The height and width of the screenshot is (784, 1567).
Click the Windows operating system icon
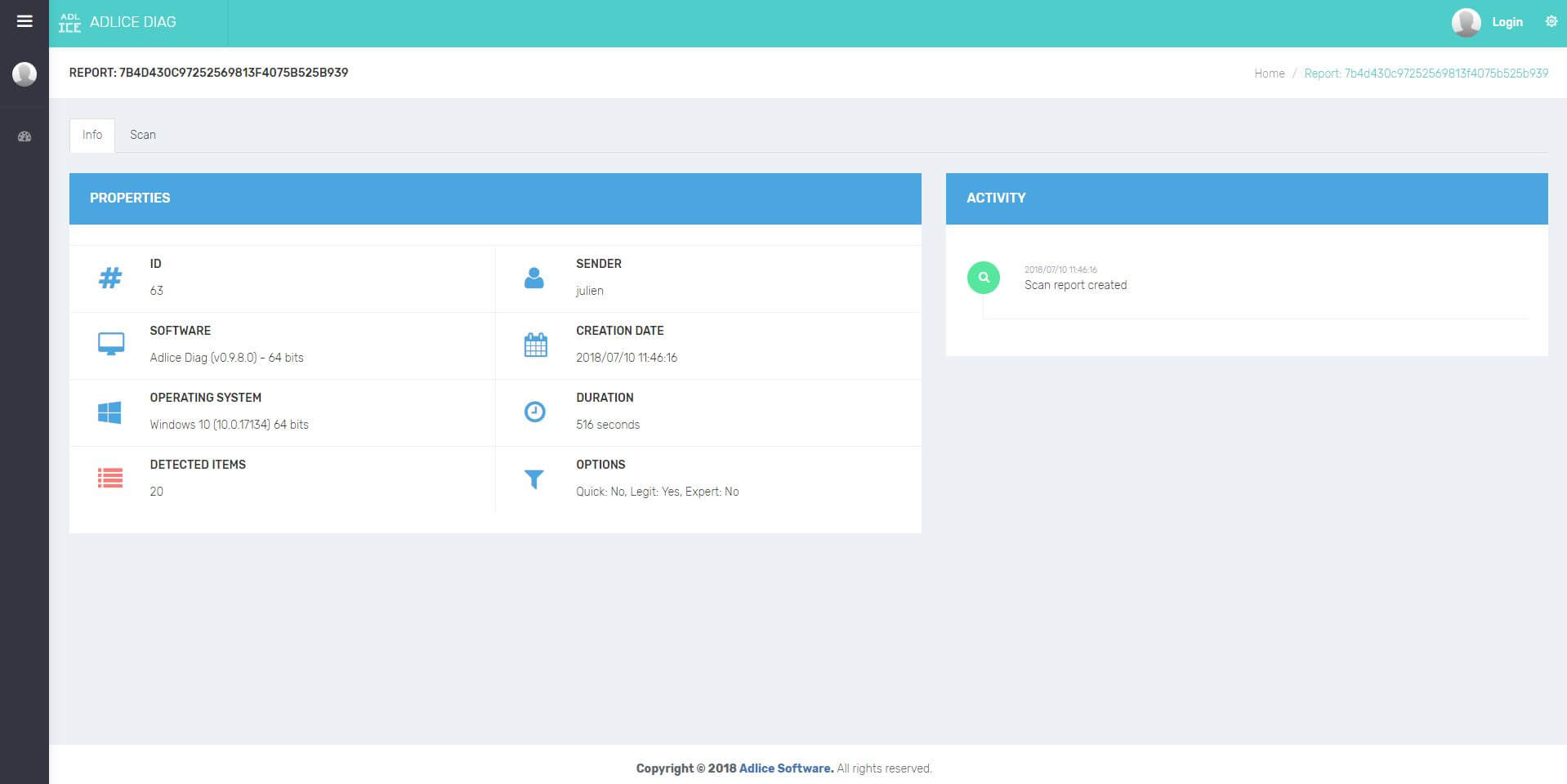(109, 412)
